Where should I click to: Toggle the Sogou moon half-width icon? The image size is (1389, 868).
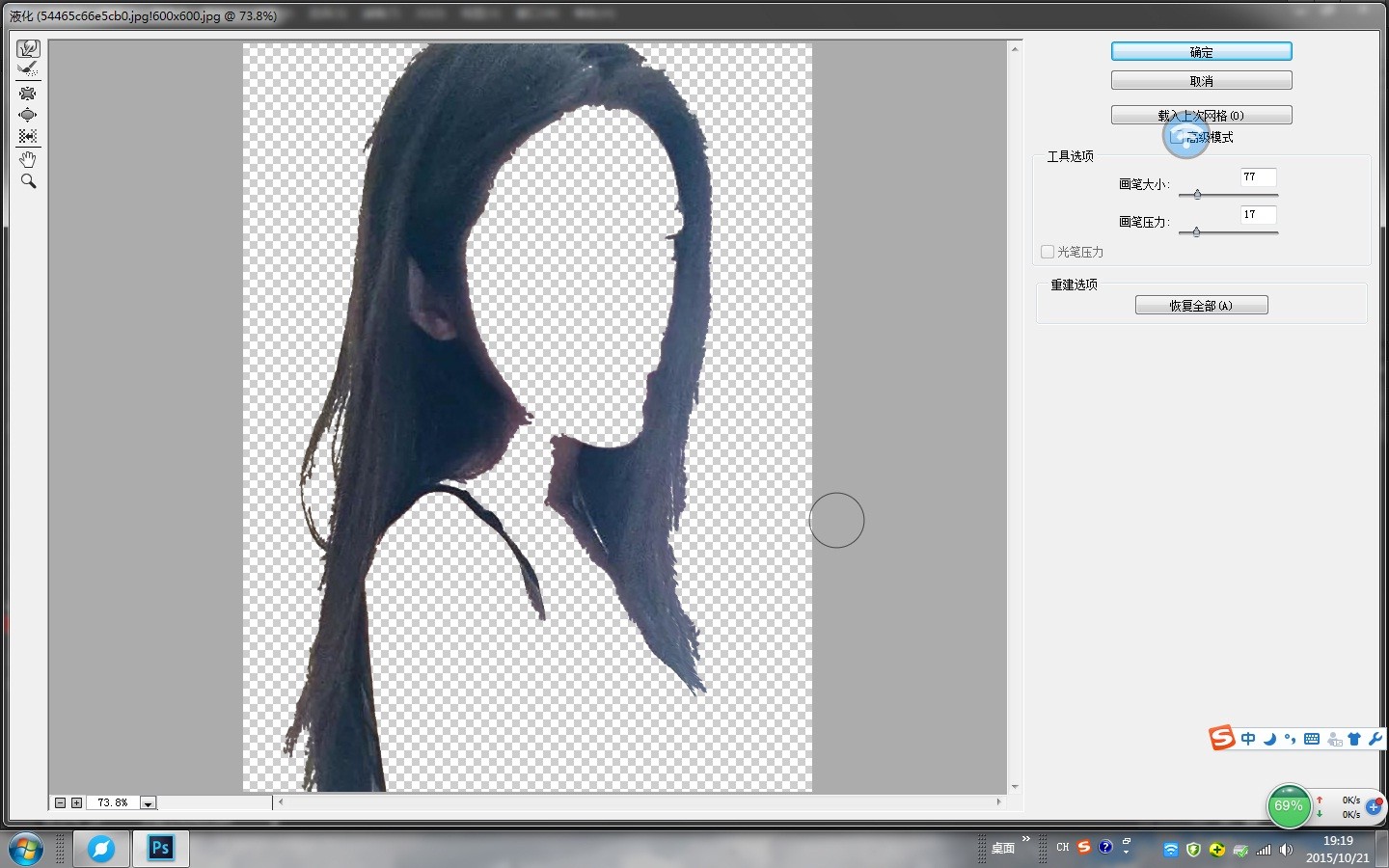[x=1269, y=739]
